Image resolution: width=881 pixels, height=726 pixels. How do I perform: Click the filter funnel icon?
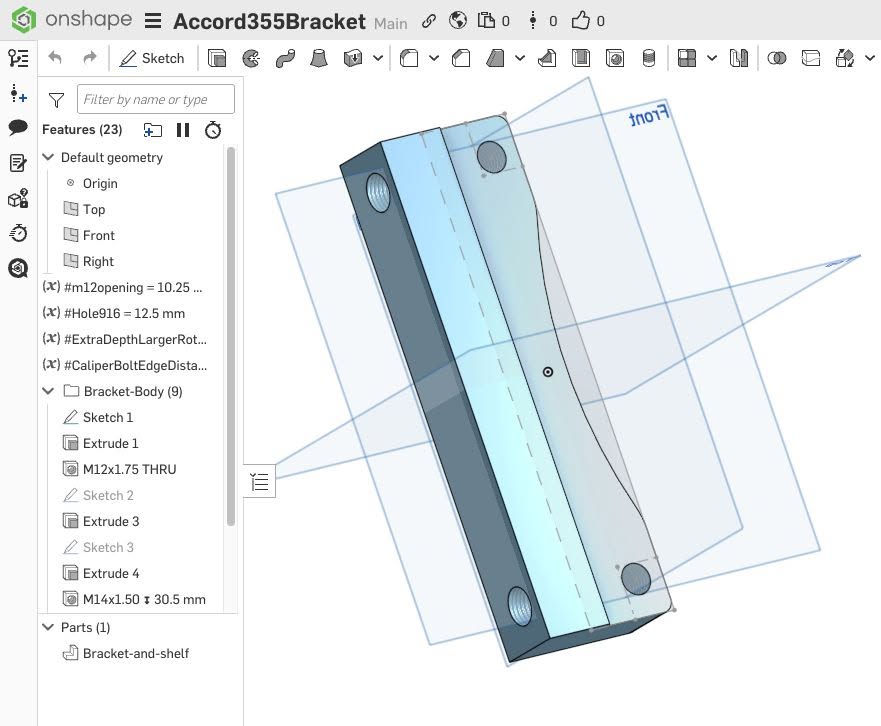point(56,100)
